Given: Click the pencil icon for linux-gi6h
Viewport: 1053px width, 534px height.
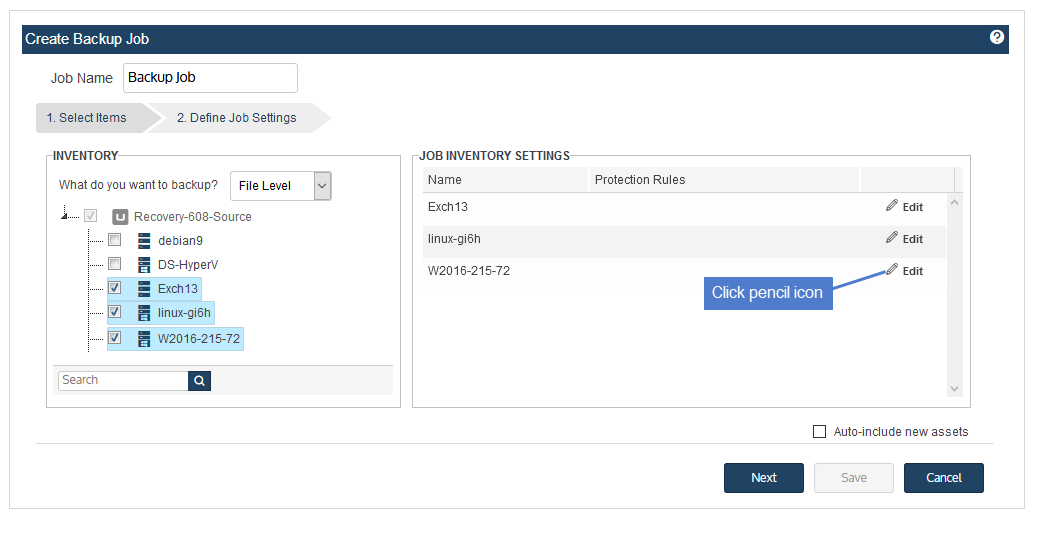Looking at the screenshot, I should tap(891, 237).
